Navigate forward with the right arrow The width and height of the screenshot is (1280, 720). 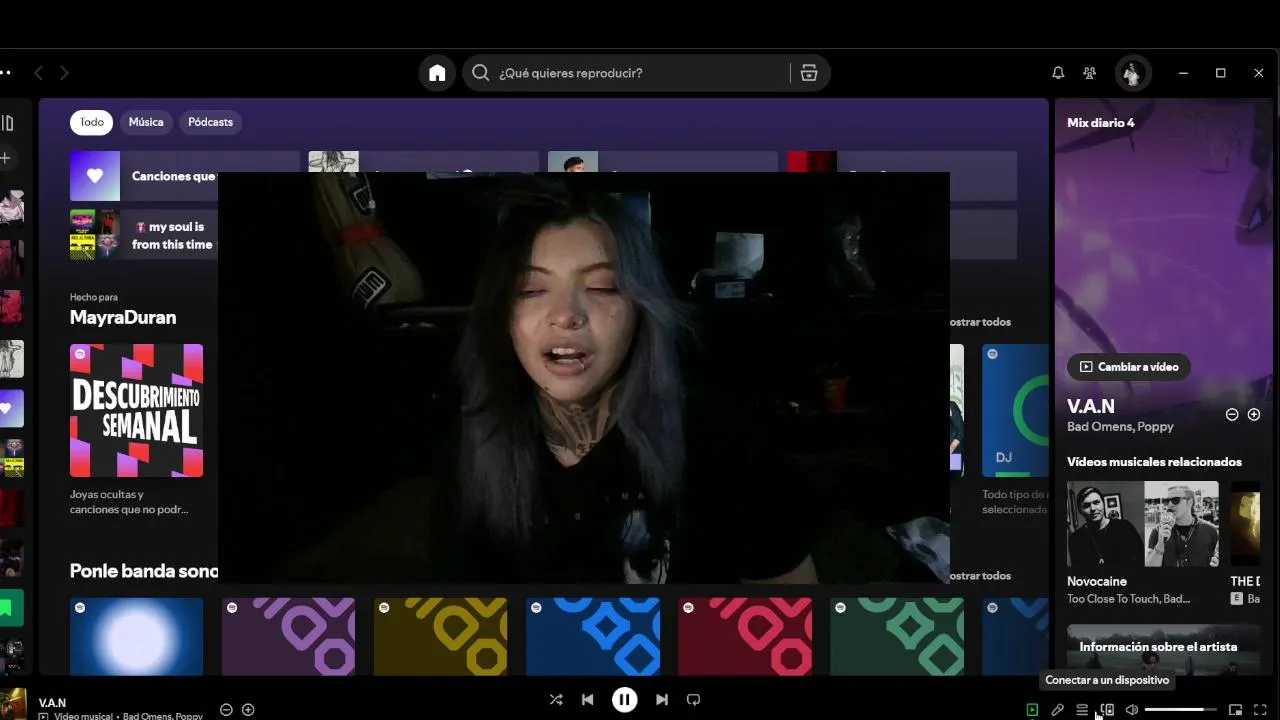[64, 73]
